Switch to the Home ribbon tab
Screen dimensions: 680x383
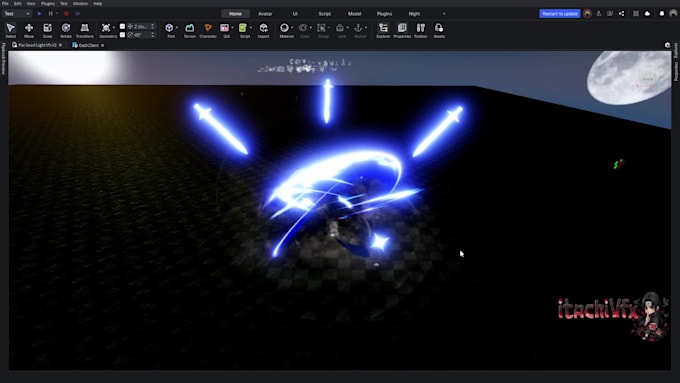pos(235,14)
